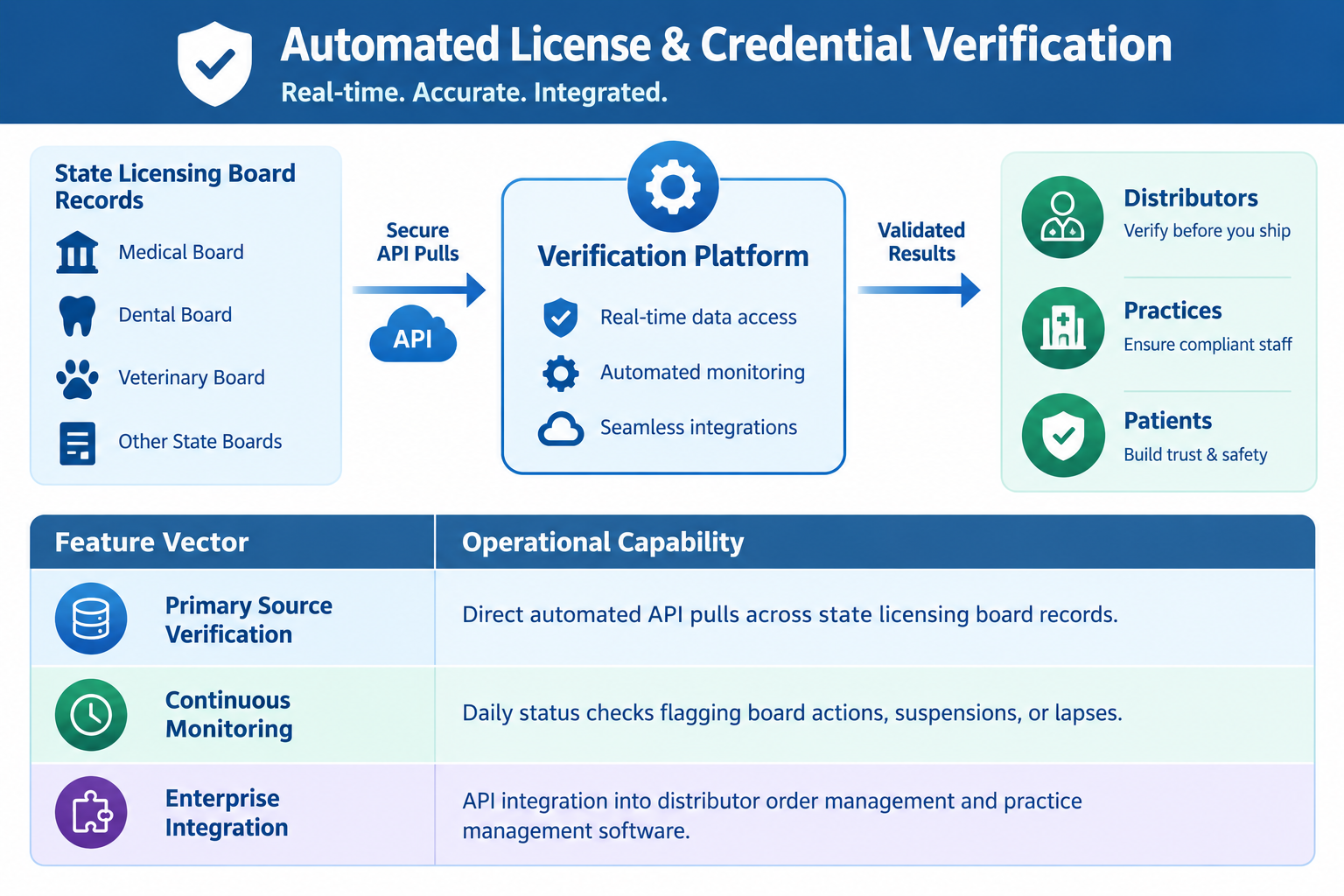Click the Practices hospital icon
Screen dimensions: 1344x896
(1062, 328)
